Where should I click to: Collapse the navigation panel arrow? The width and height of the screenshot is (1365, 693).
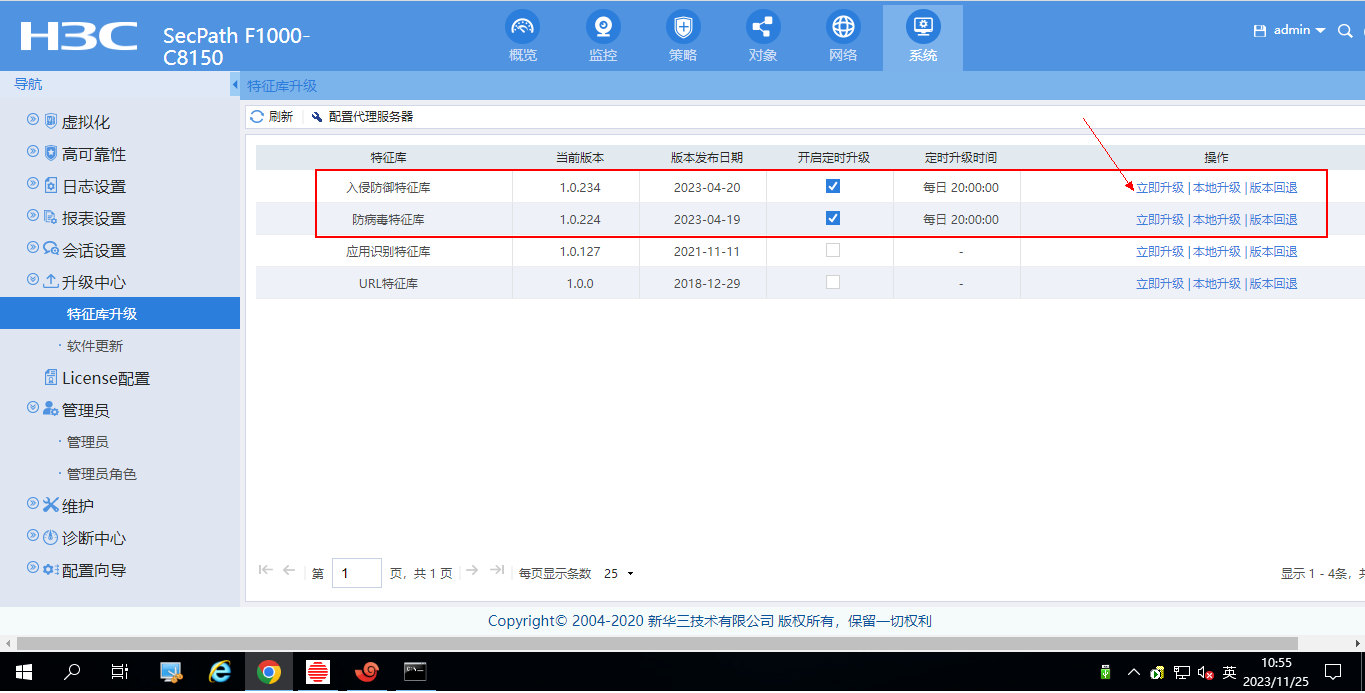click(x=235, y=85)
